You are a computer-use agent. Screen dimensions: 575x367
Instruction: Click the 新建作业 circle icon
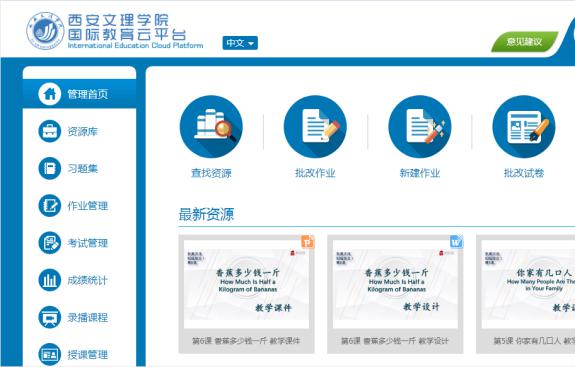point(420,126)
